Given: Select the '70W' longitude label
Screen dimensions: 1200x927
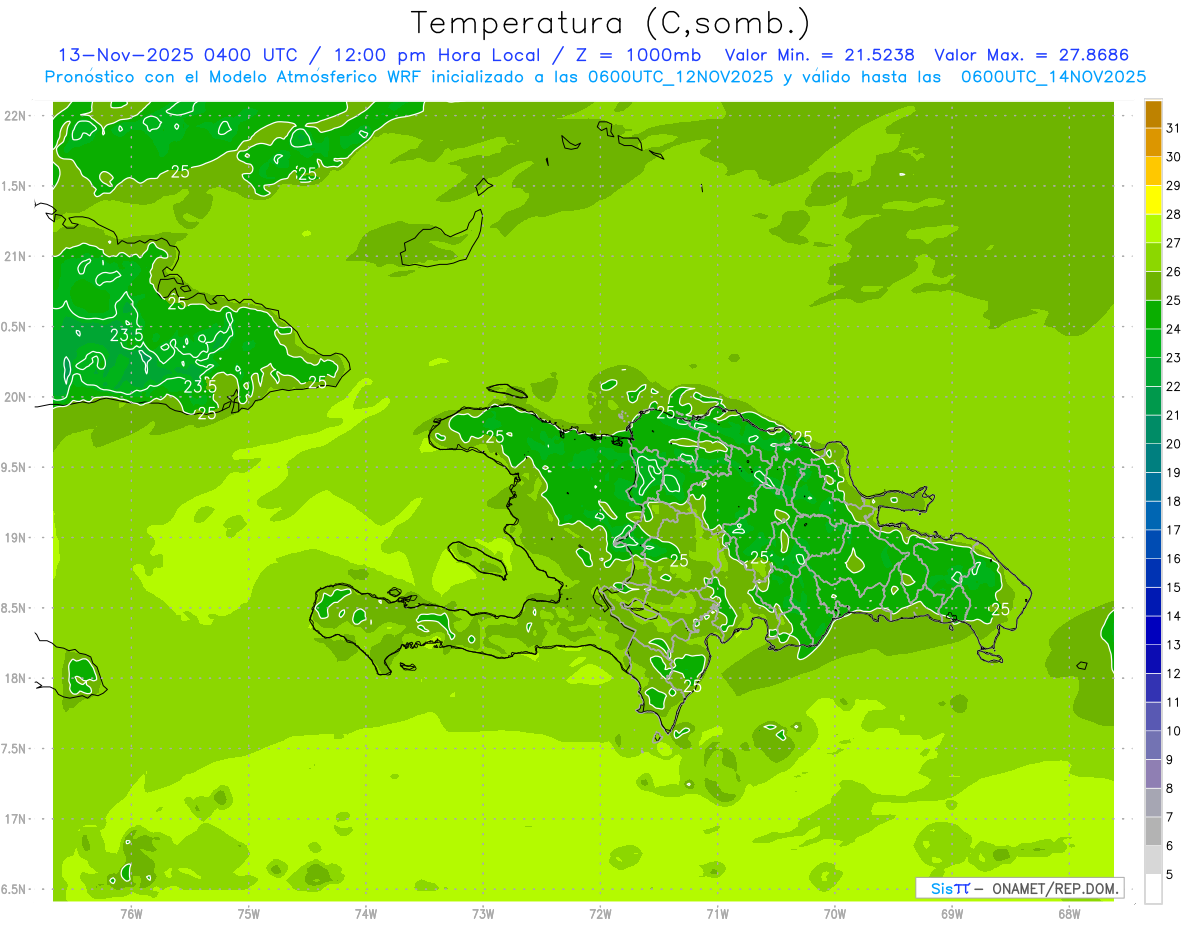Looking at the screenshot, I should [834, 913].
